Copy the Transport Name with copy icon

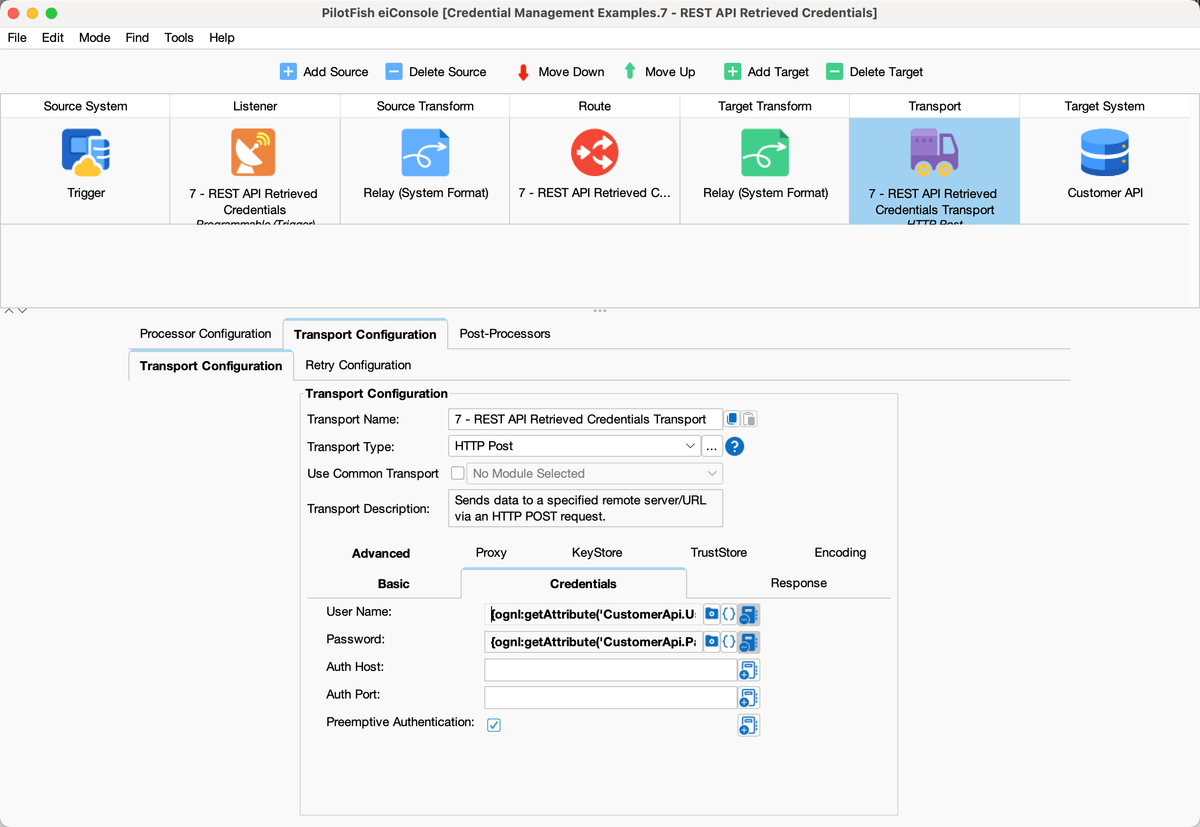point(733,419)
